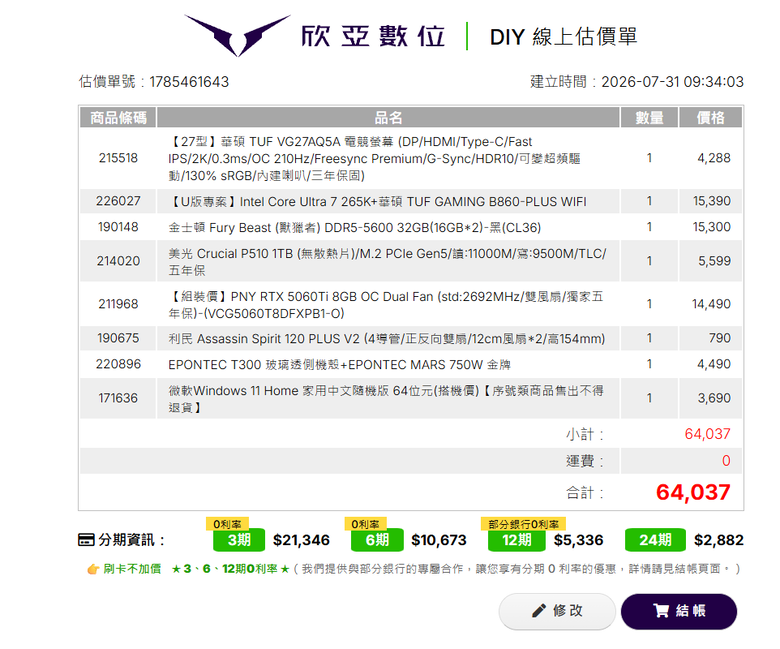Click the 運費 label
Screen dimensions: 780x649
pyautogui.click(x=585, y=462)
